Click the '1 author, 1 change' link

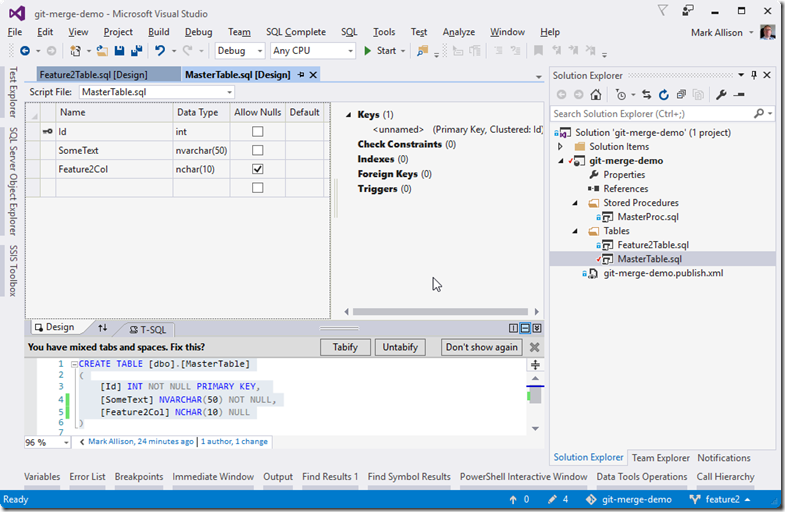[234, 441]
